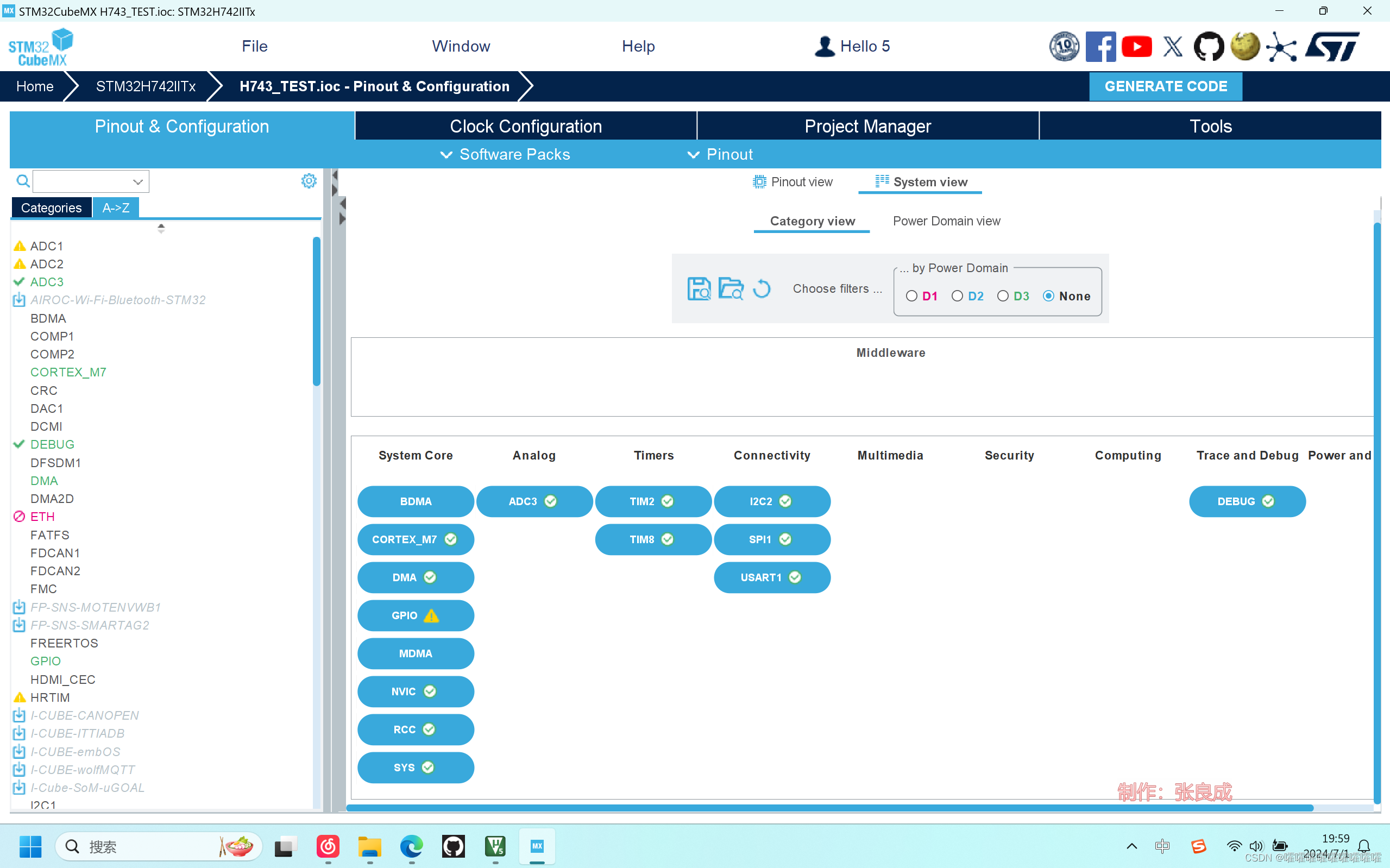Open GitHub Desktop from the taskbar

coord(454,846)
